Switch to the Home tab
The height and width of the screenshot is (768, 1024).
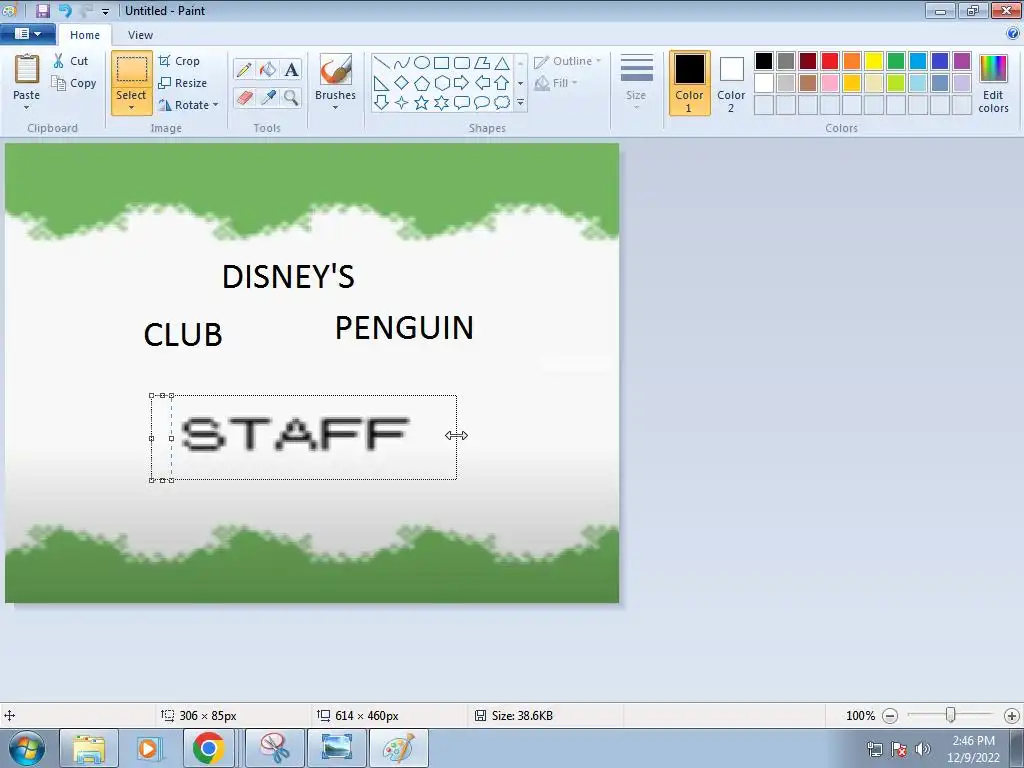pyautogui.click(x=85, y=35)
